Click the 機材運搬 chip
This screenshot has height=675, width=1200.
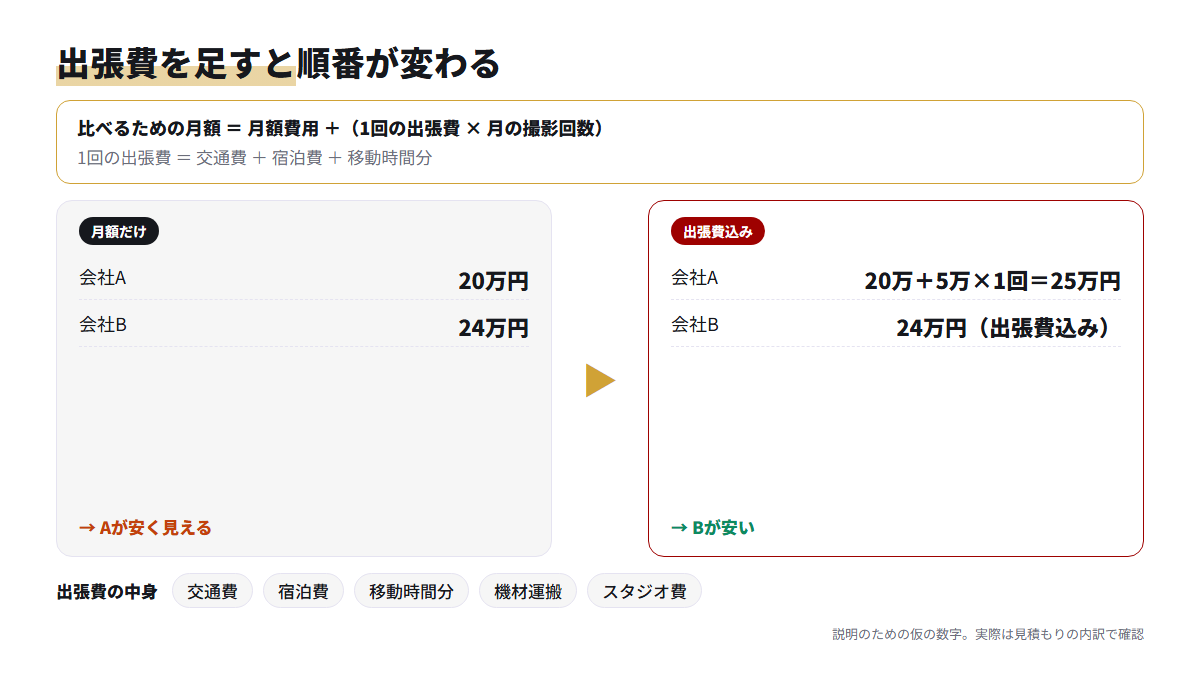point(528,591)
